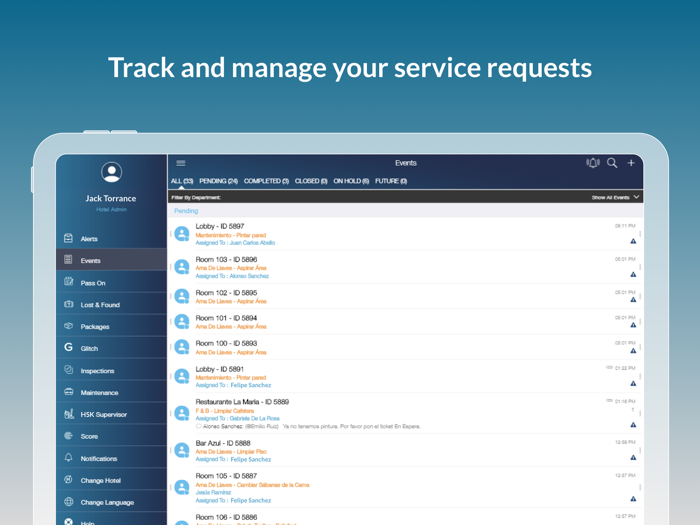Click the Jack Torrance profile avatar

(111, 172)
